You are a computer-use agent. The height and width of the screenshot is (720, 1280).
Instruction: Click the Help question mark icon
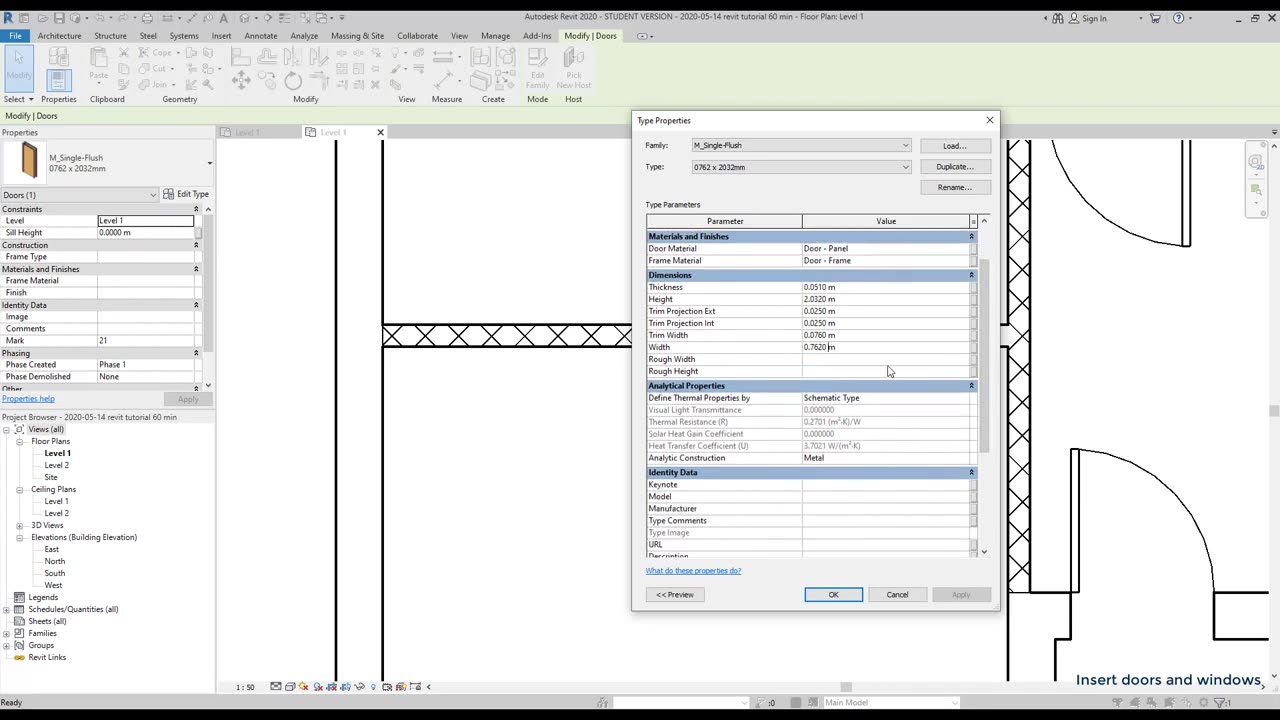1178,18
